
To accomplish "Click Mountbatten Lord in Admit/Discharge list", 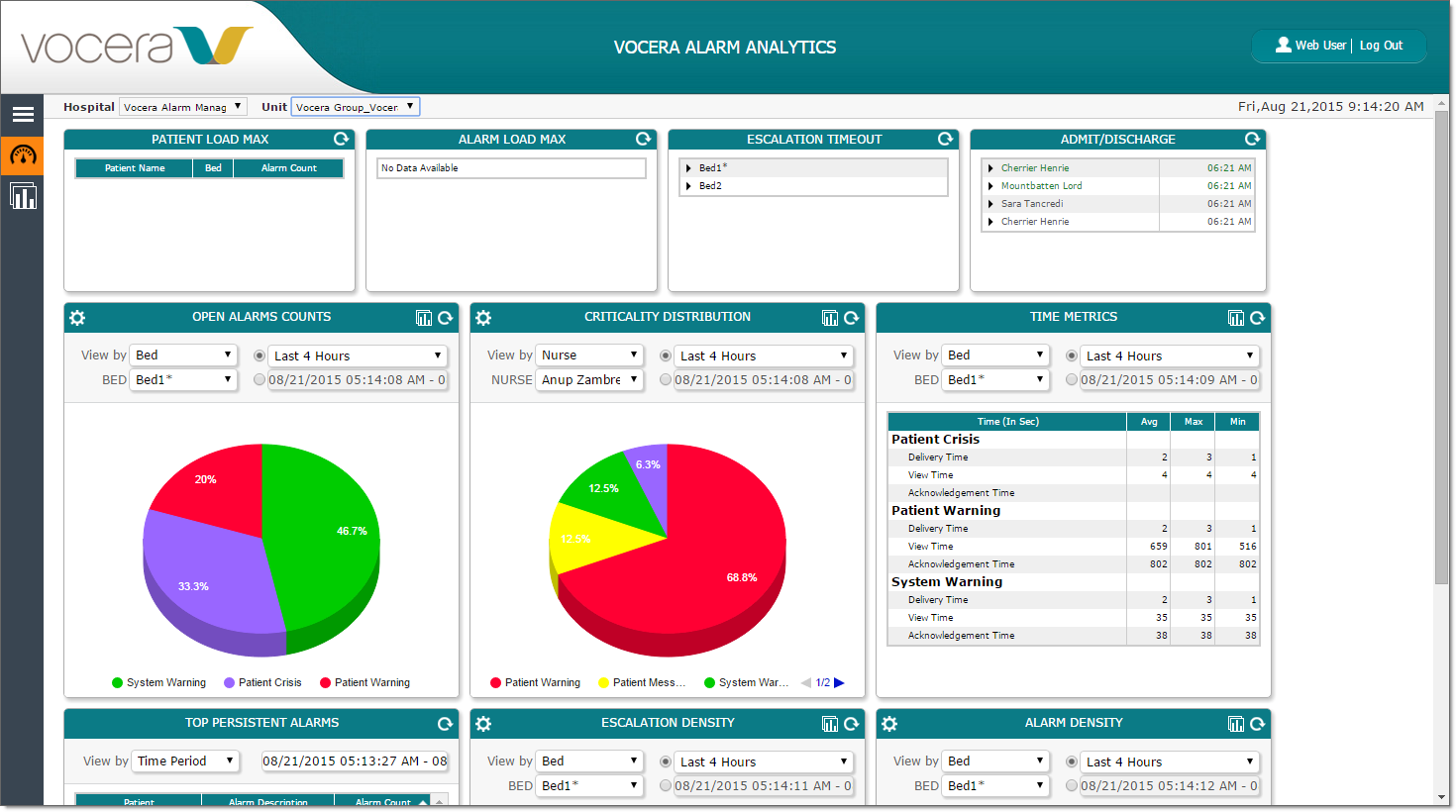I will pos(1041,186).
